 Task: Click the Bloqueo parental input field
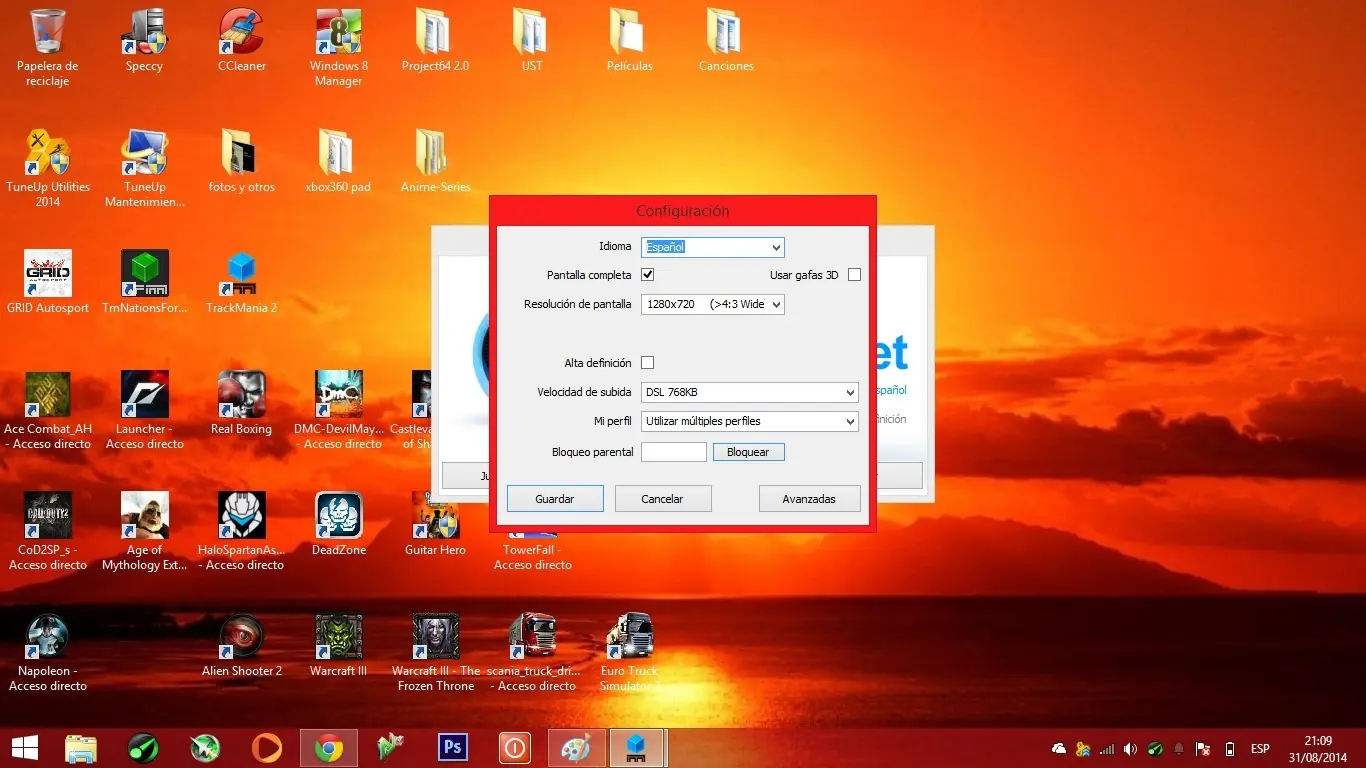point(674,452)
